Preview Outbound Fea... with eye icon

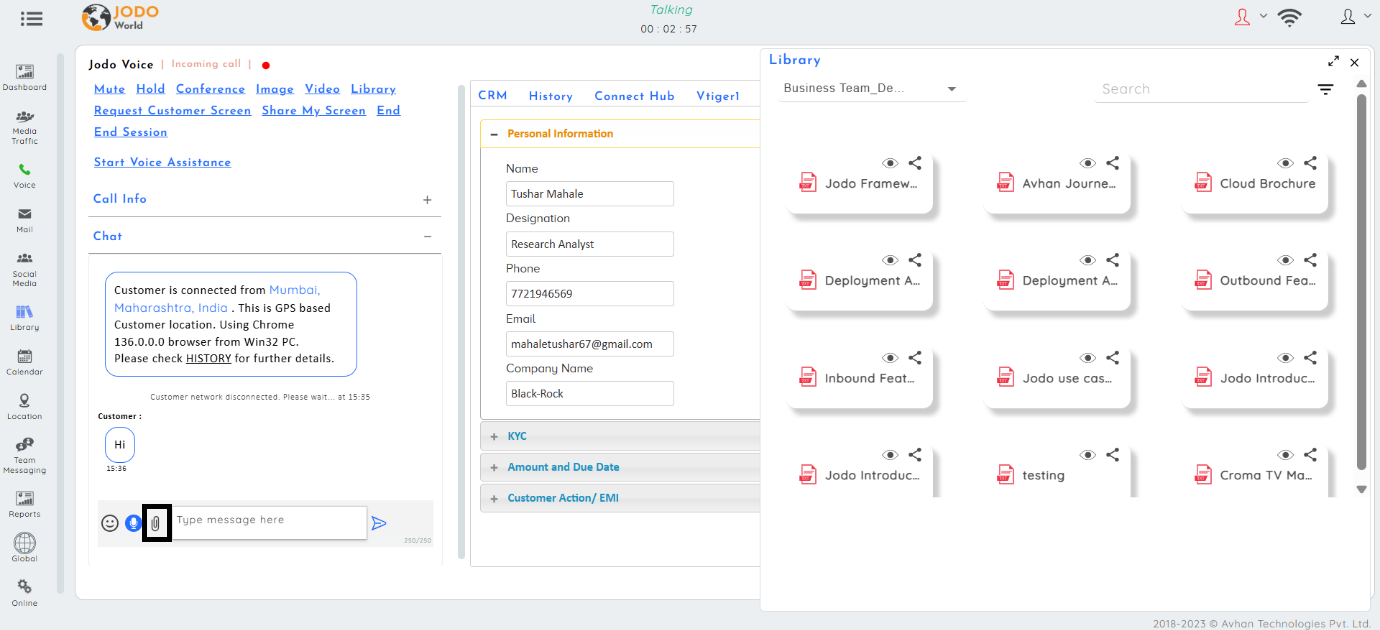[x=1286, y=260]
